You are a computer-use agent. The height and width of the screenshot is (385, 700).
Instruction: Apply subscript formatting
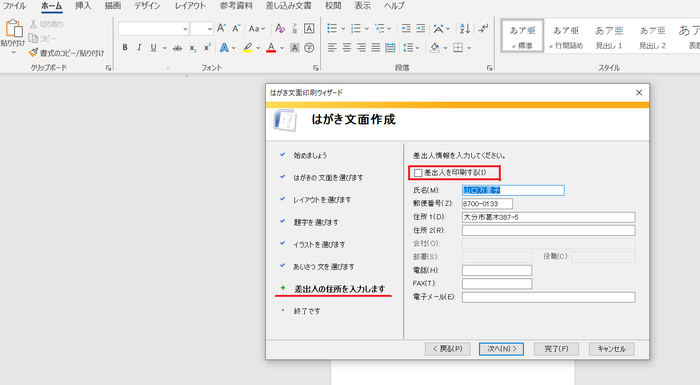coord(192,47)
